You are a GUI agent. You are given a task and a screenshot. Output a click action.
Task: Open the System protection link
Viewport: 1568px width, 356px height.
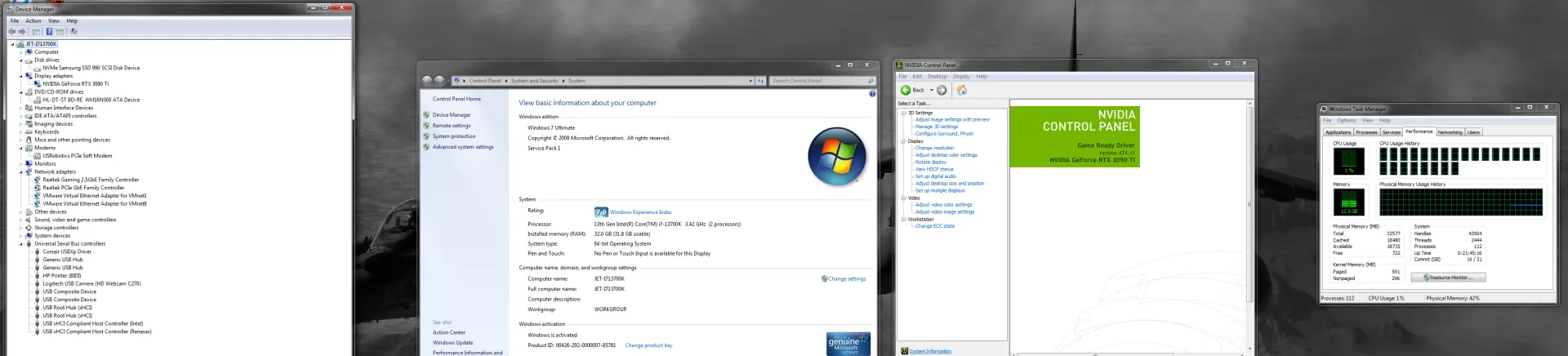click(454, 136)
